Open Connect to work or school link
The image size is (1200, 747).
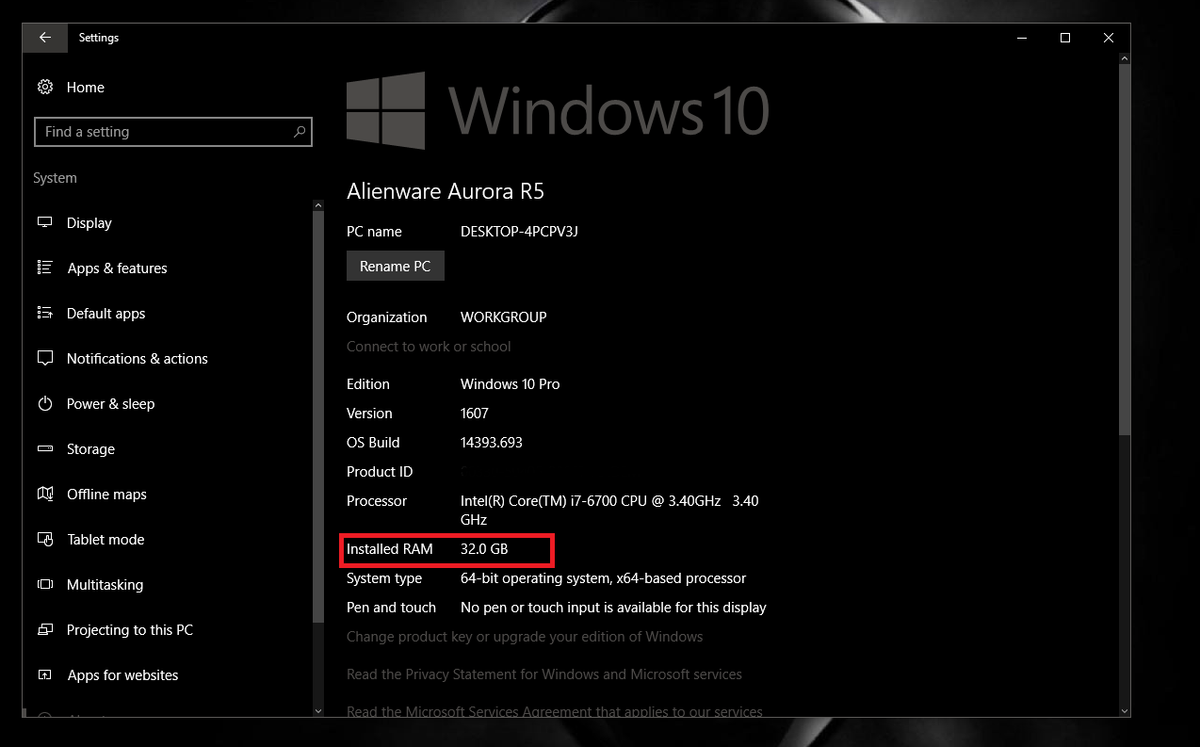(428, 347)
